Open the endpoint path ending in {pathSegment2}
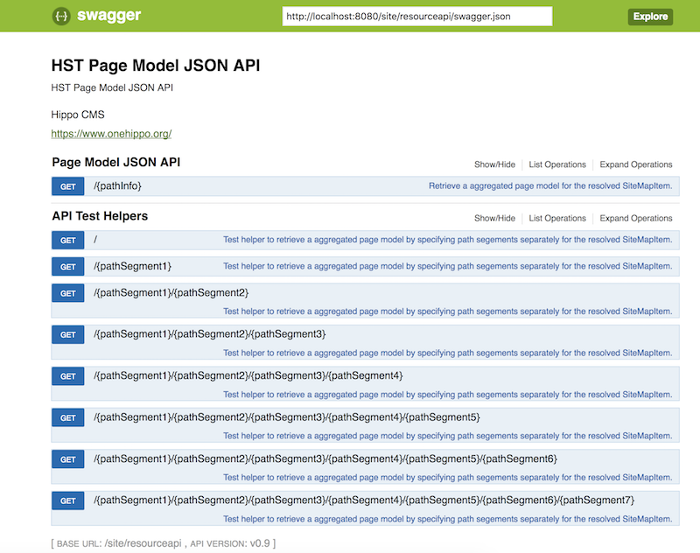The image size is (700, 553). (x=171, y=292)
